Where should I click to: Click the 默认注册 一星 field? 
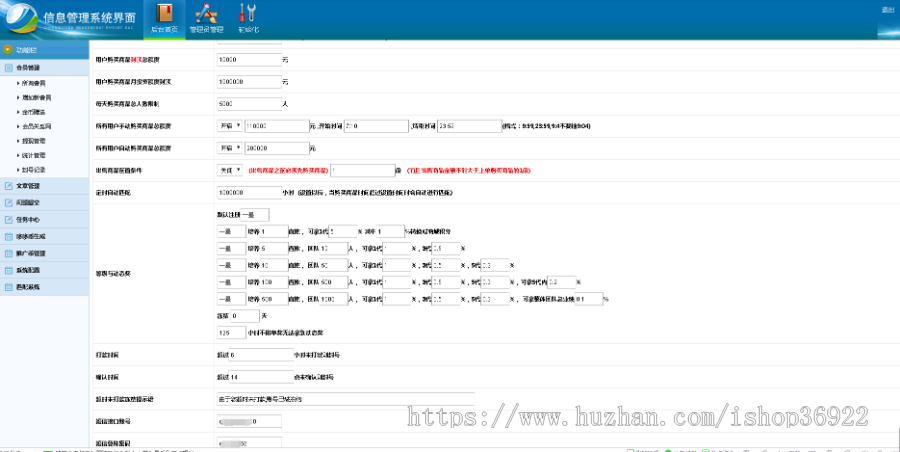click(x=255, y=215)
